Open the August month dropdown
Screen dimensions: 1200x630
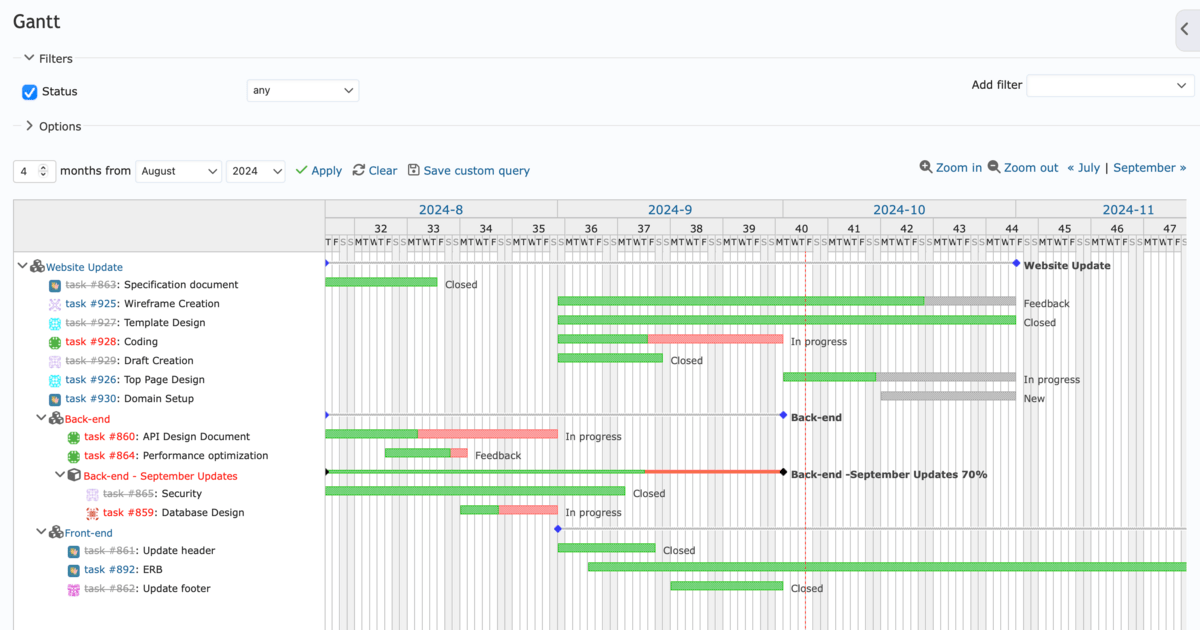point(178,170)
